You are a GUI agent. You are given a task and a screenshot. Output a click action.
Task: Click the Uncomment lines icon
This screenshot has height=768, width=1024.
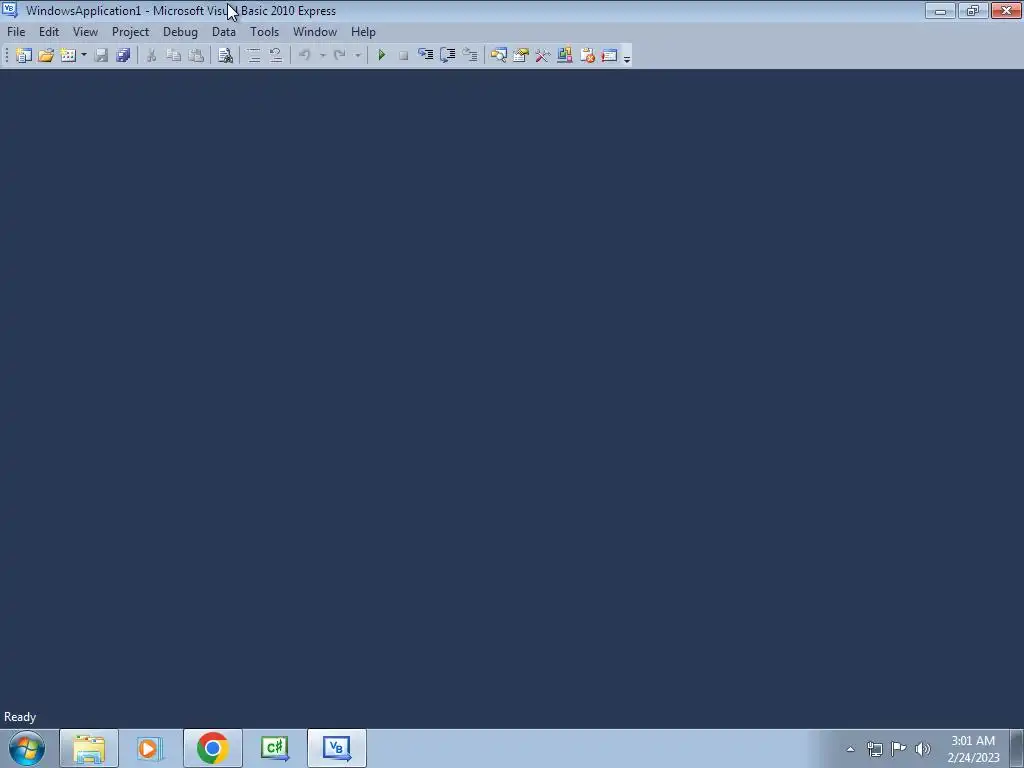click(276, 56)
